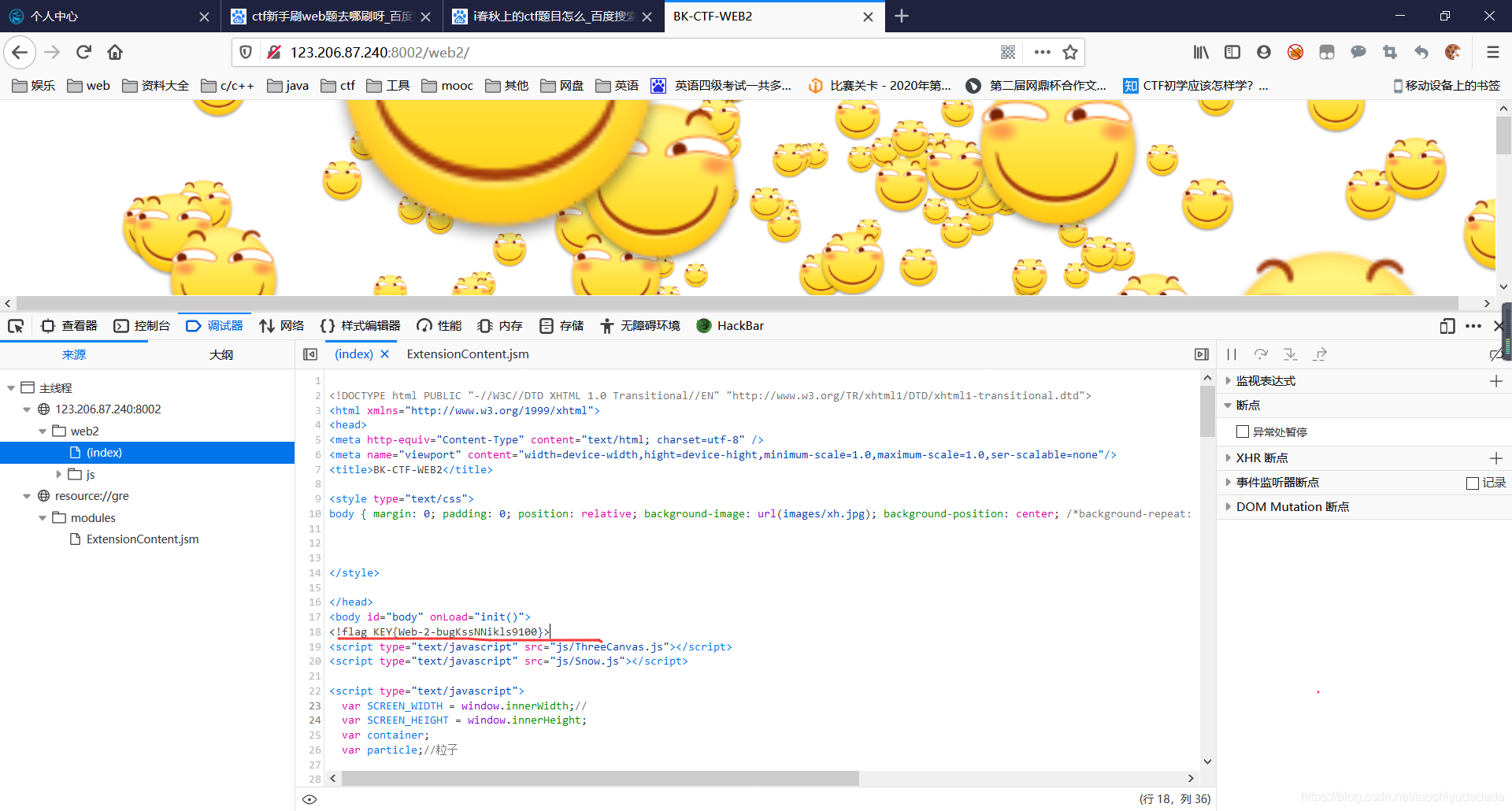
Task: Open the mooc bookmarks folder
Action: 447,86
